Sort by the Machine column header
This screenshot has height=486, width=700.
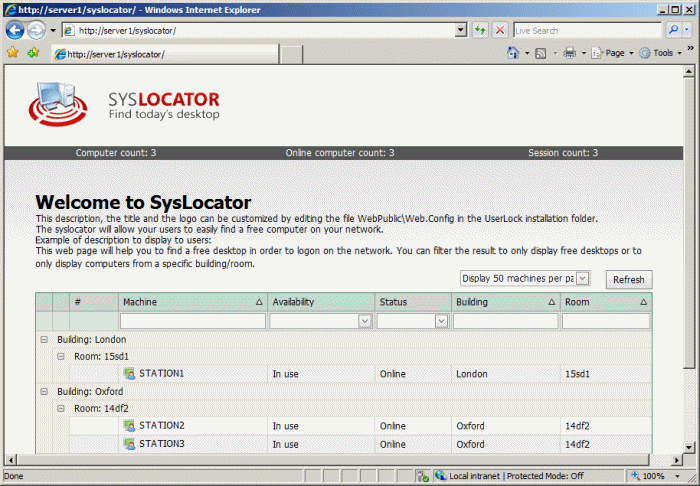(192, 302)
